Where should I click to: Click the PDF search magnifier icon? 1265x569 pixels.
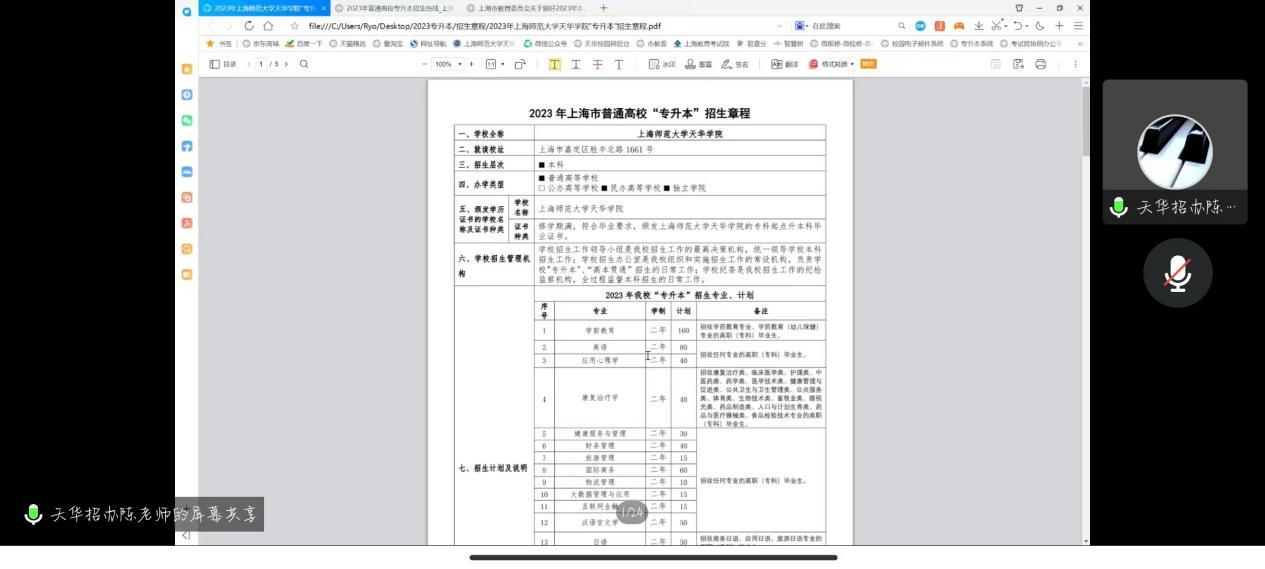coord(304,64)
